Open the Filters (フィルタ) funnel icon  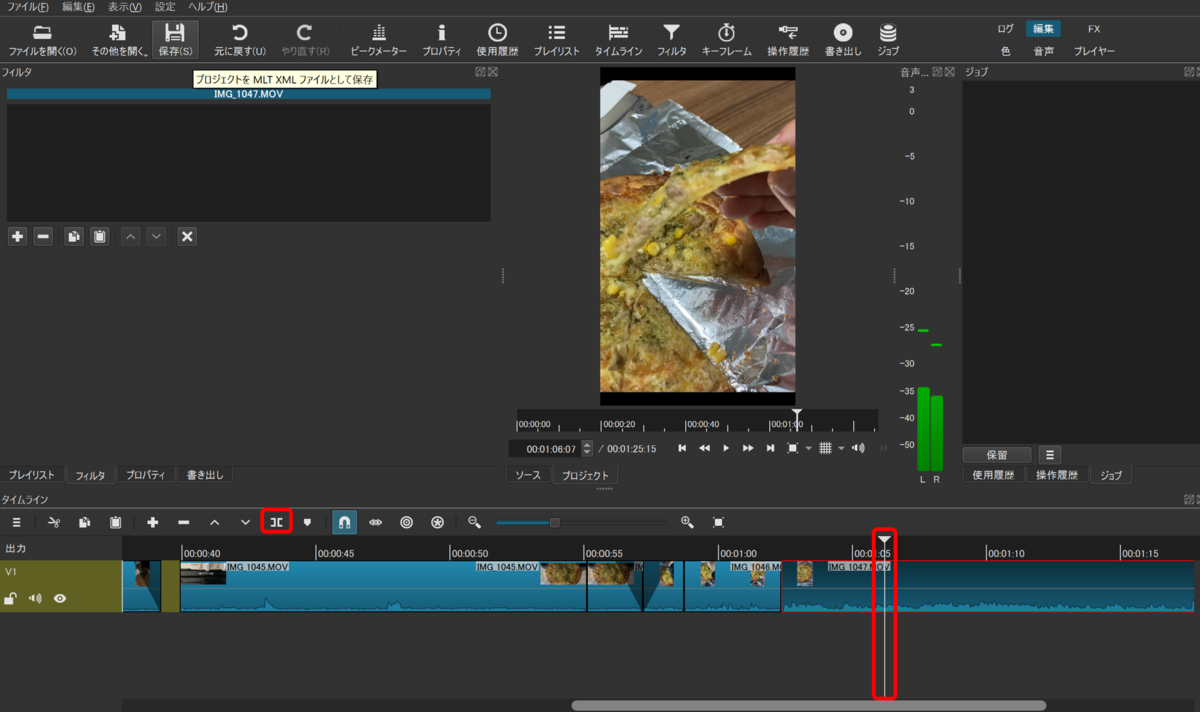click(671, 40)
